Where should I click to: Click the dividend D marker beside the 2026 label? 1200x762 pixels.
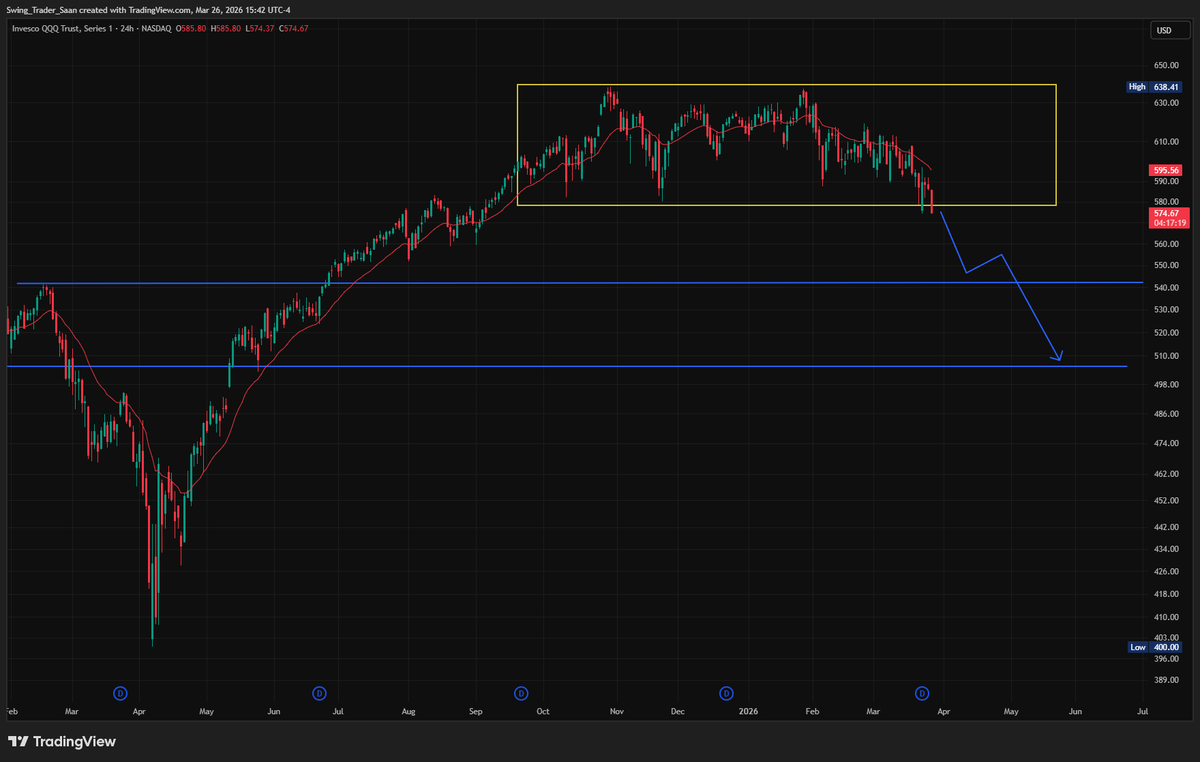727,692
